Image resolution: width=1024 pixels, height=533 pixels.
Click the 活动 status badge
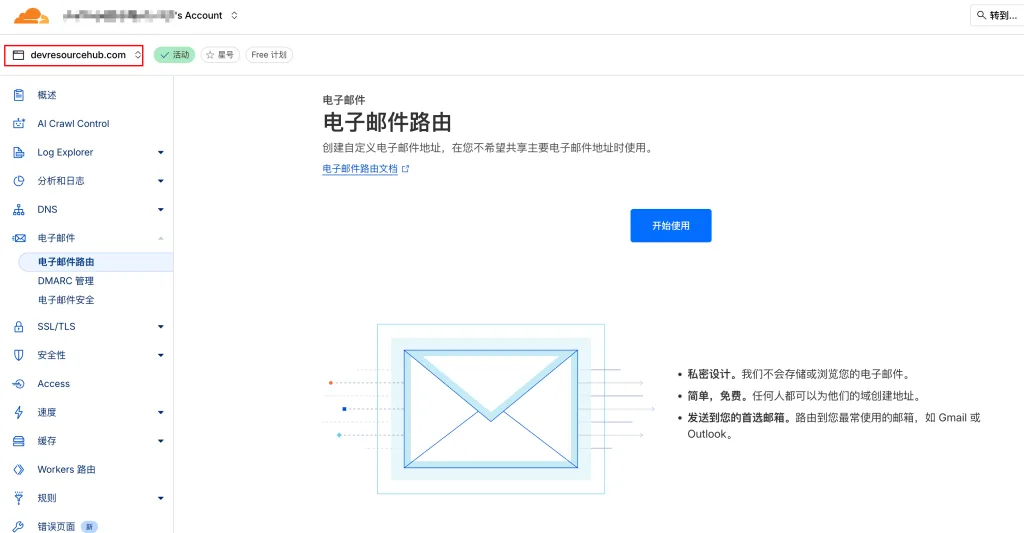point(174,55)
